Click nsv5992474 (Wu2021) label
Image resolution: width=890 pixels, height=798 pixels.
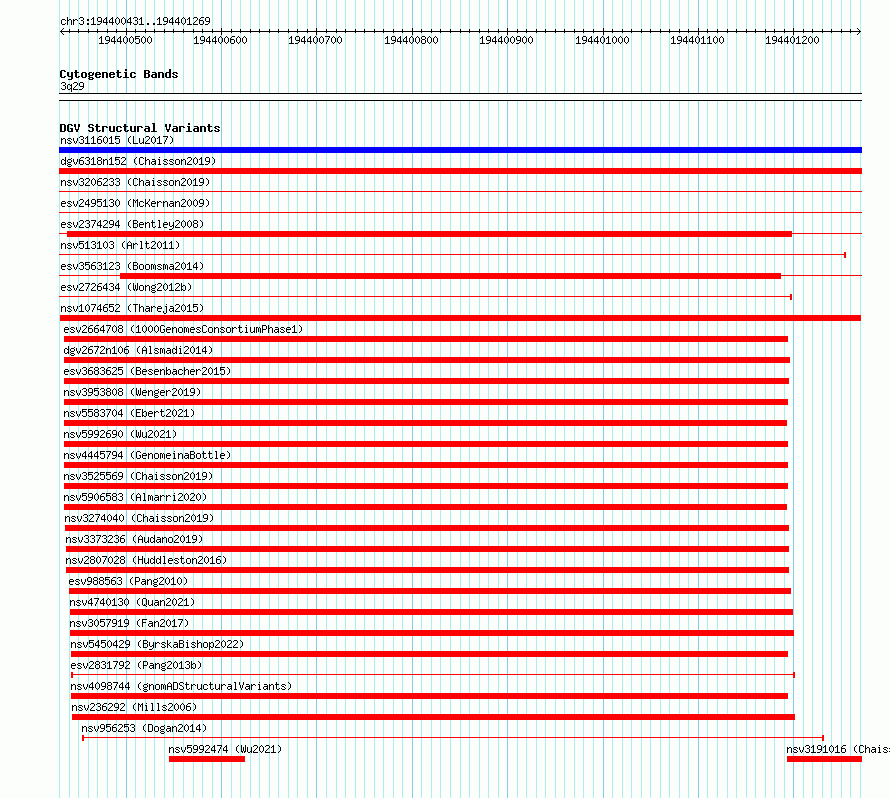(x=225, y=749)
